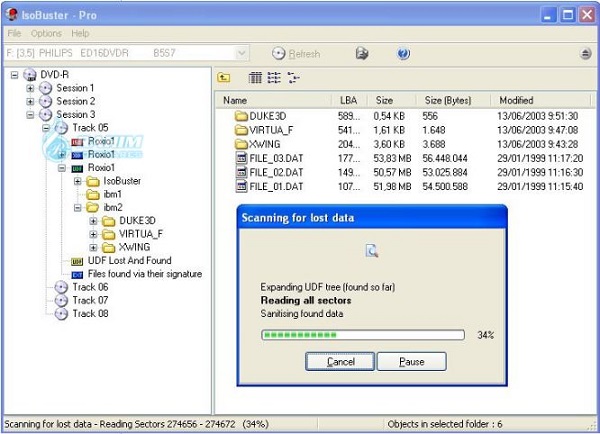Open the drive selection dropdown
This screenshot has width=600, height=434.
pyautogui.click(x=241, y=54)
